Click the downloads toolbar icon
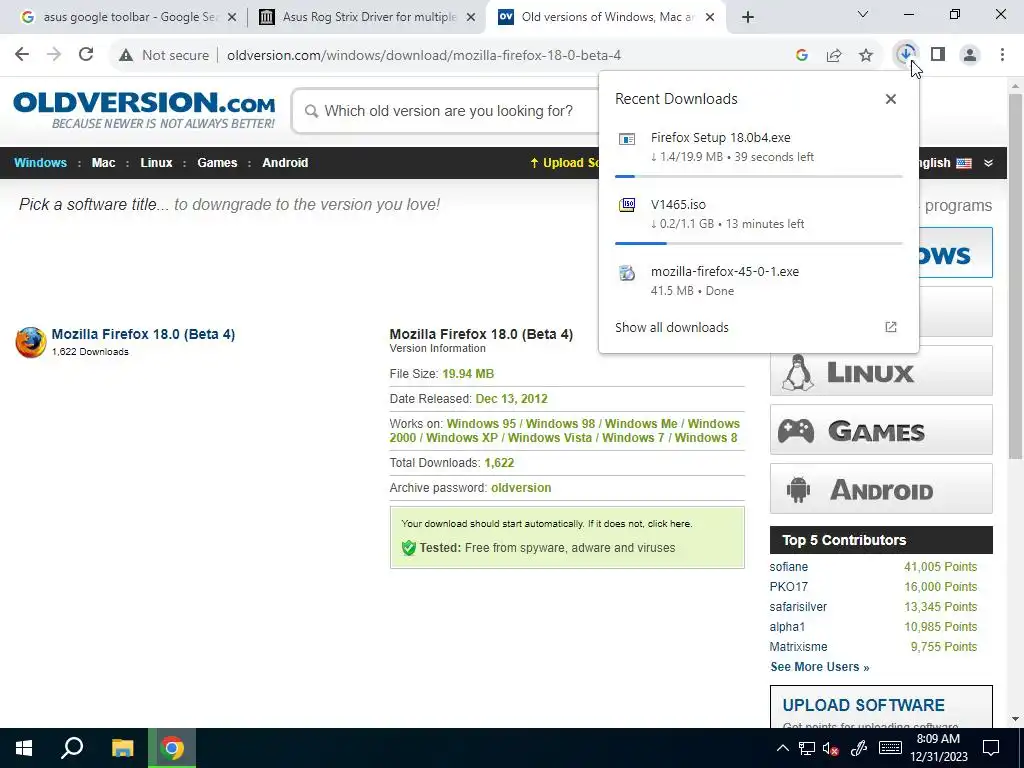 (906, 54)
